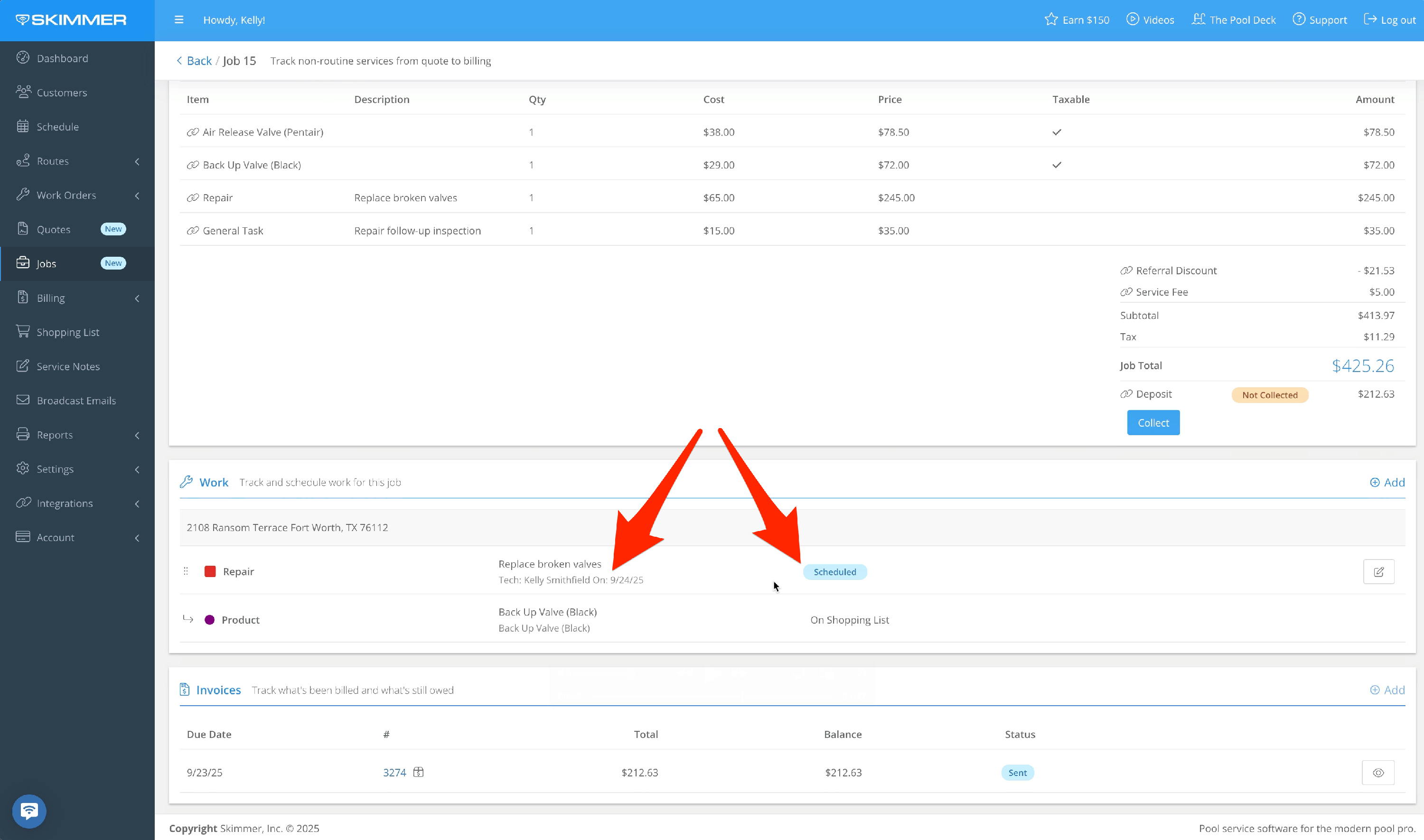Viewport: 1424px width, 840px height.
Task: Click the hamburger menu icon in header
Action: [179, 20]
